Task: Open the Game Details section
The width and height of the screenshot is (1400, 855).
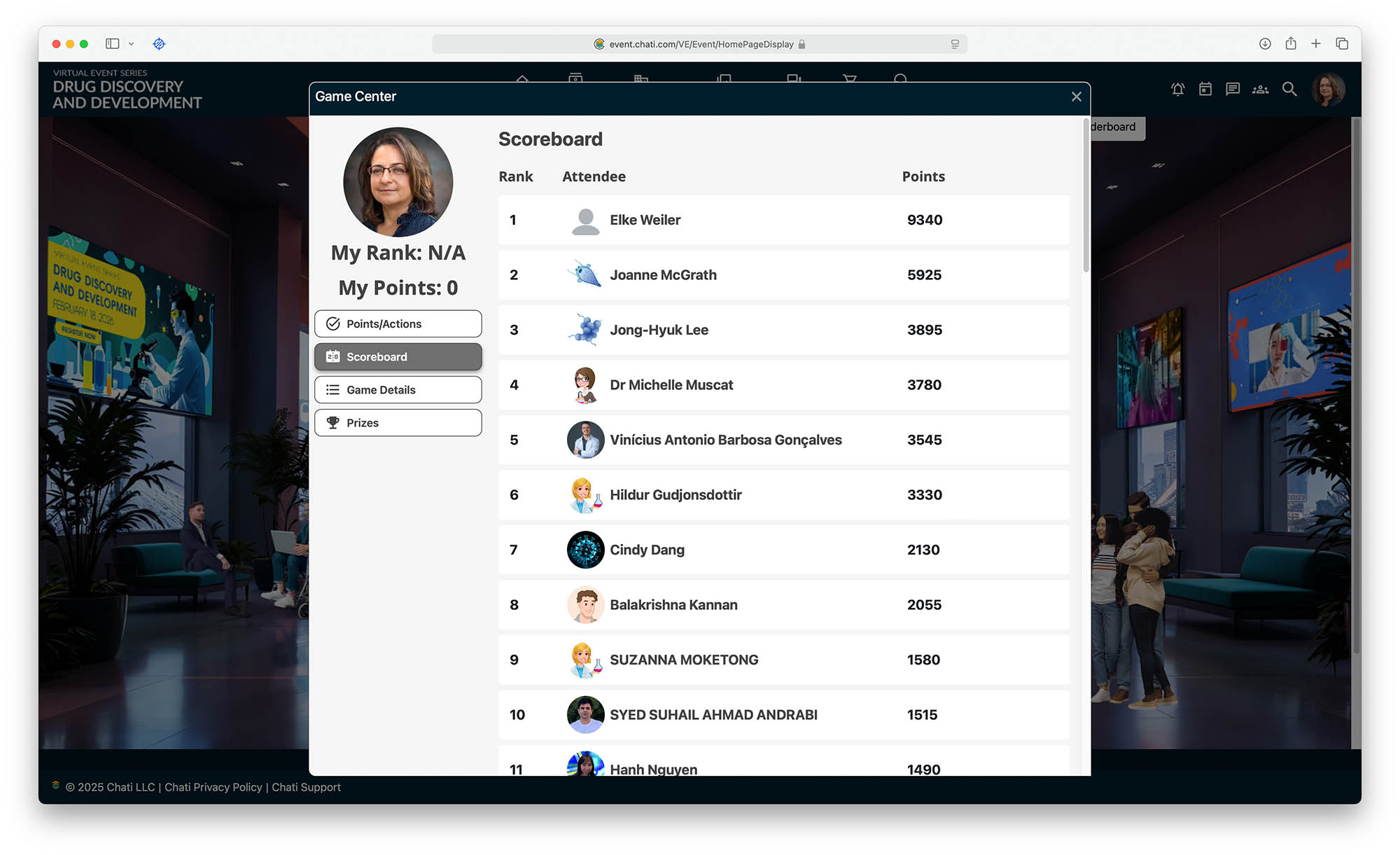Action: tap(398, 389)
